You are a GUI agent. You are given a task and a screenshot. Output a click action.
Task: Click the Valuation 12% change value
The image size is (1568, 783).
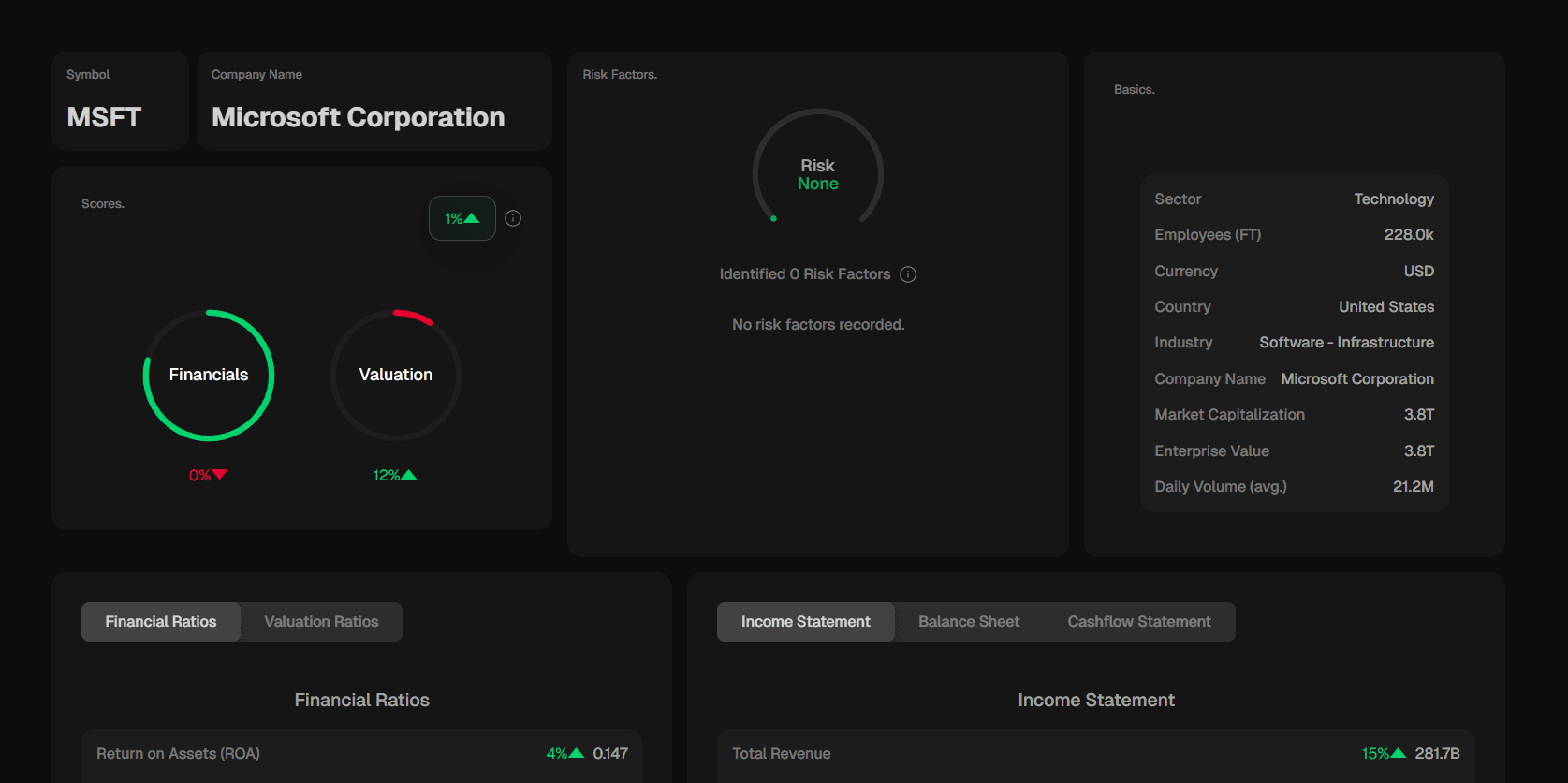coord(387,476)
